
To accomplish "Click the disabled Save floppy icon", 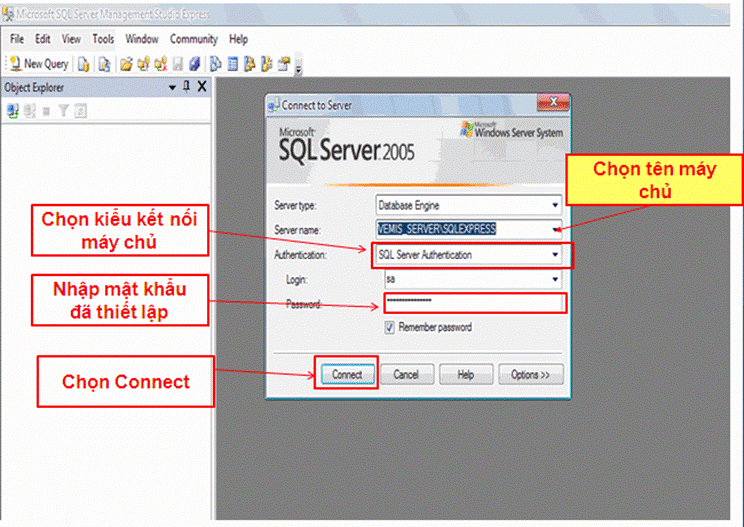I will click(x=177, y=64).
